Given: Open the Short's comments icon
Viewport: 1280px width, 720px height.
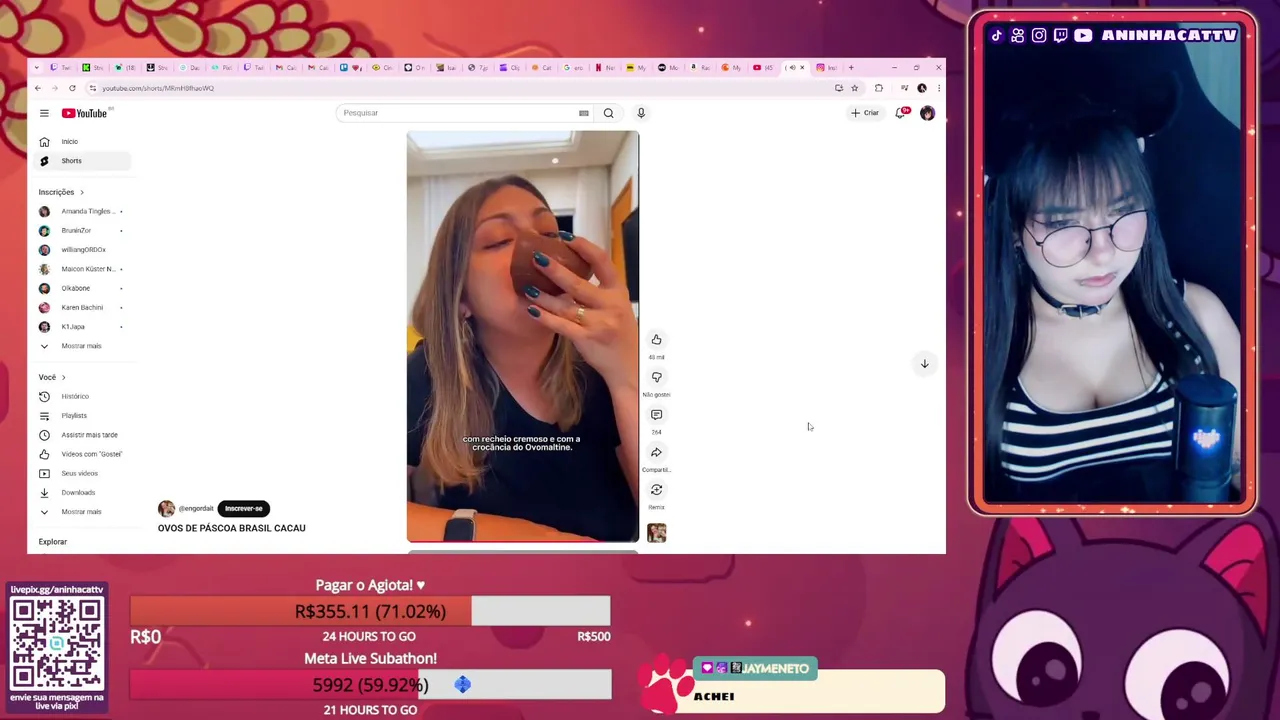Looking at the screenshot, I should tap(656, 415).
